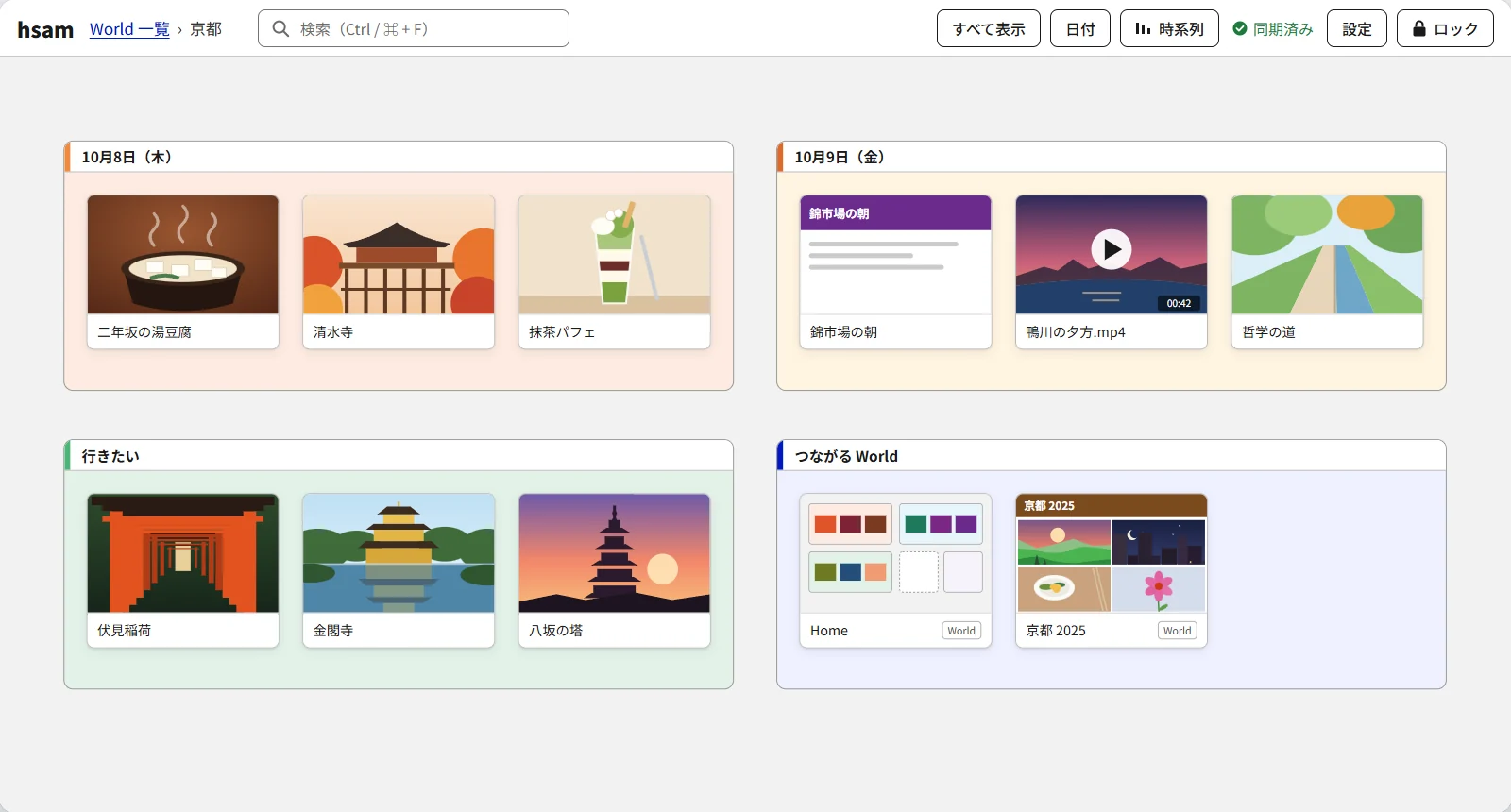Click the World badge on 京都 2025 card
Viewport: 1511px width, 812px height.
click(1178, 631)
